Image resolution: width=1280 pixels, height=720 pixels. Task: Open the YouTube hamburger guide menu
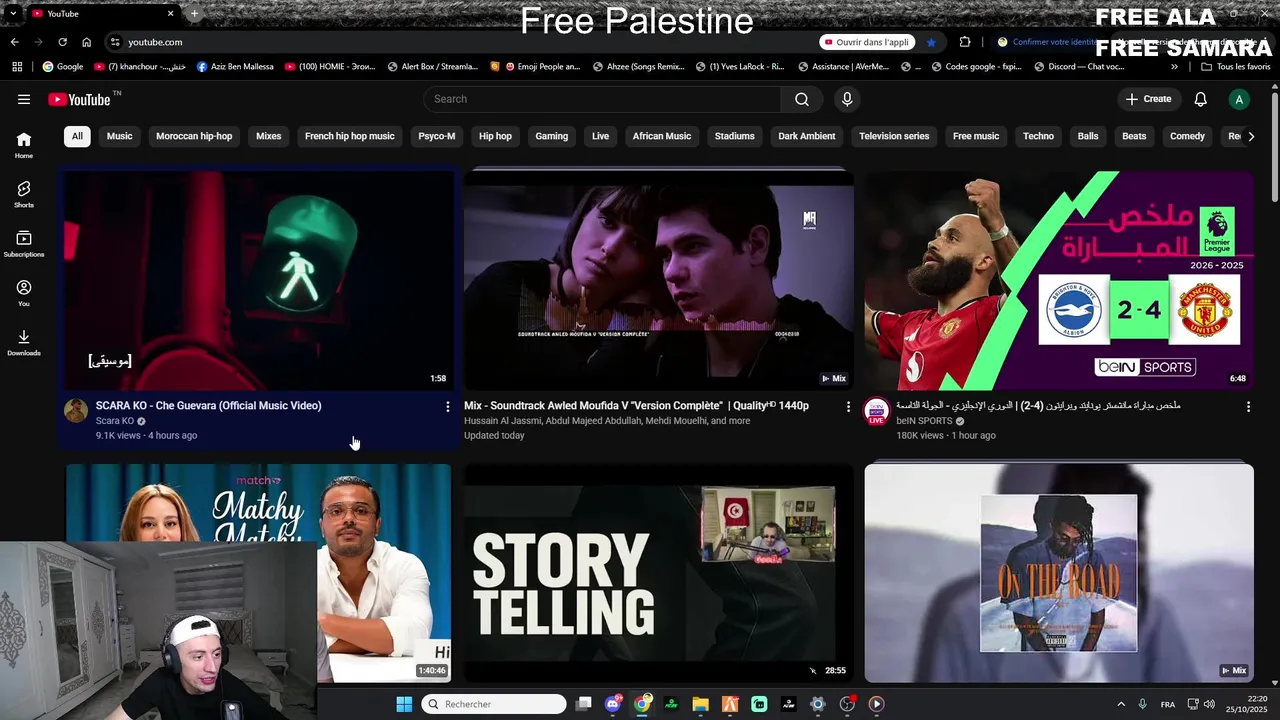[24, 99]
